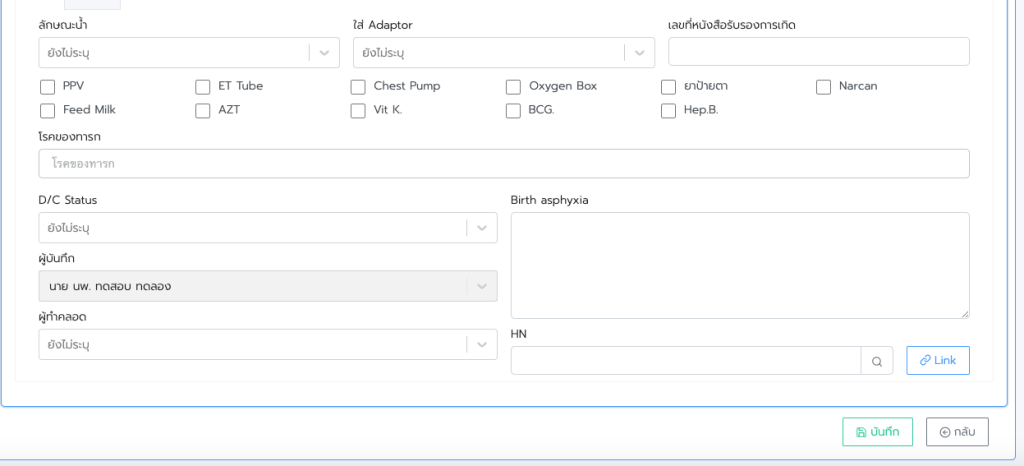Check the Chest Pump option

358,87
